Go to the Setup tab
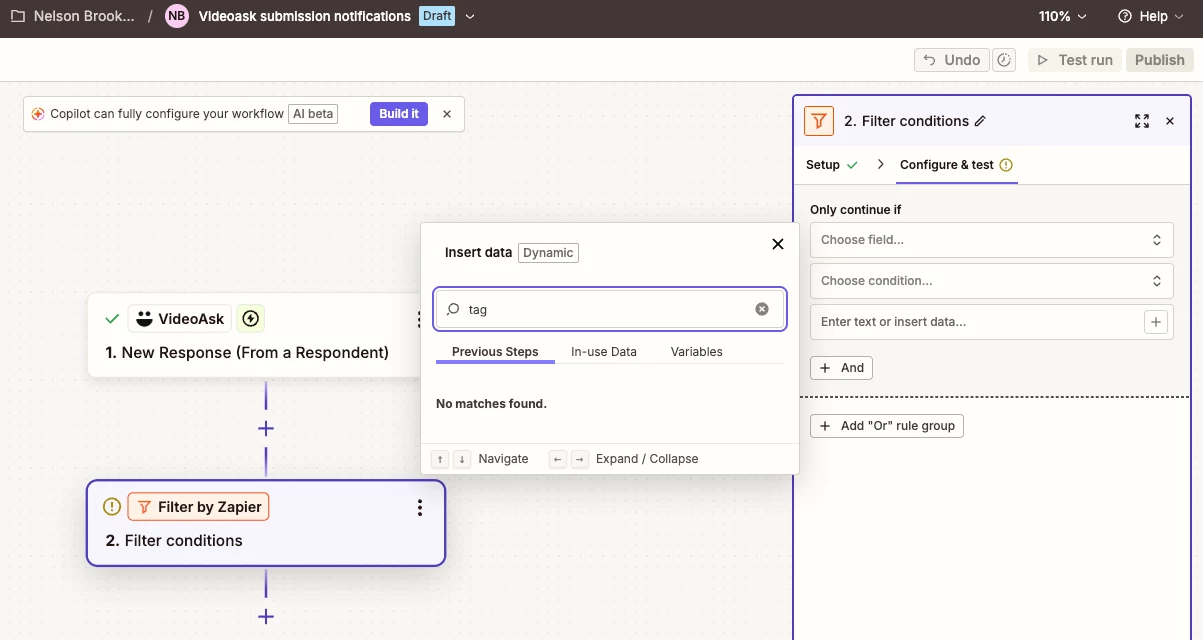Viewport: 1203px width, 640px height. 832,165
